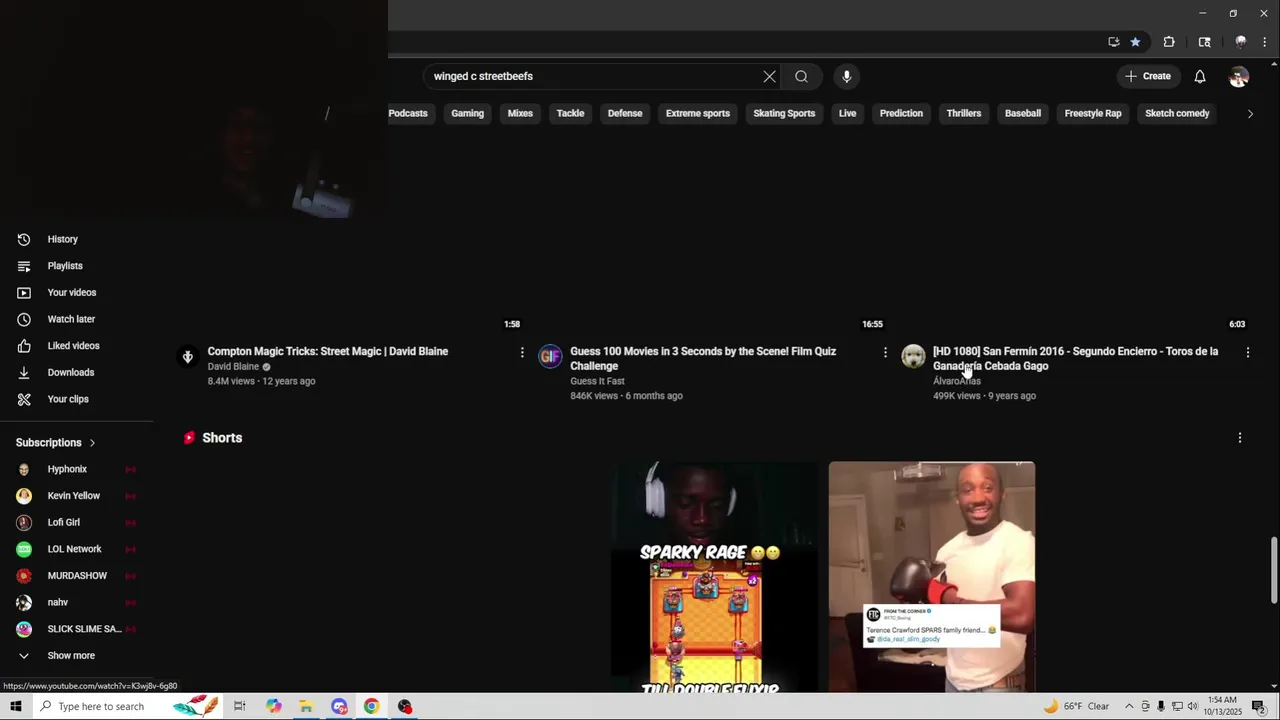Select the Defense filter chip
The image size is (1280, 720).
pyautogui.click(x=625, y=113)
